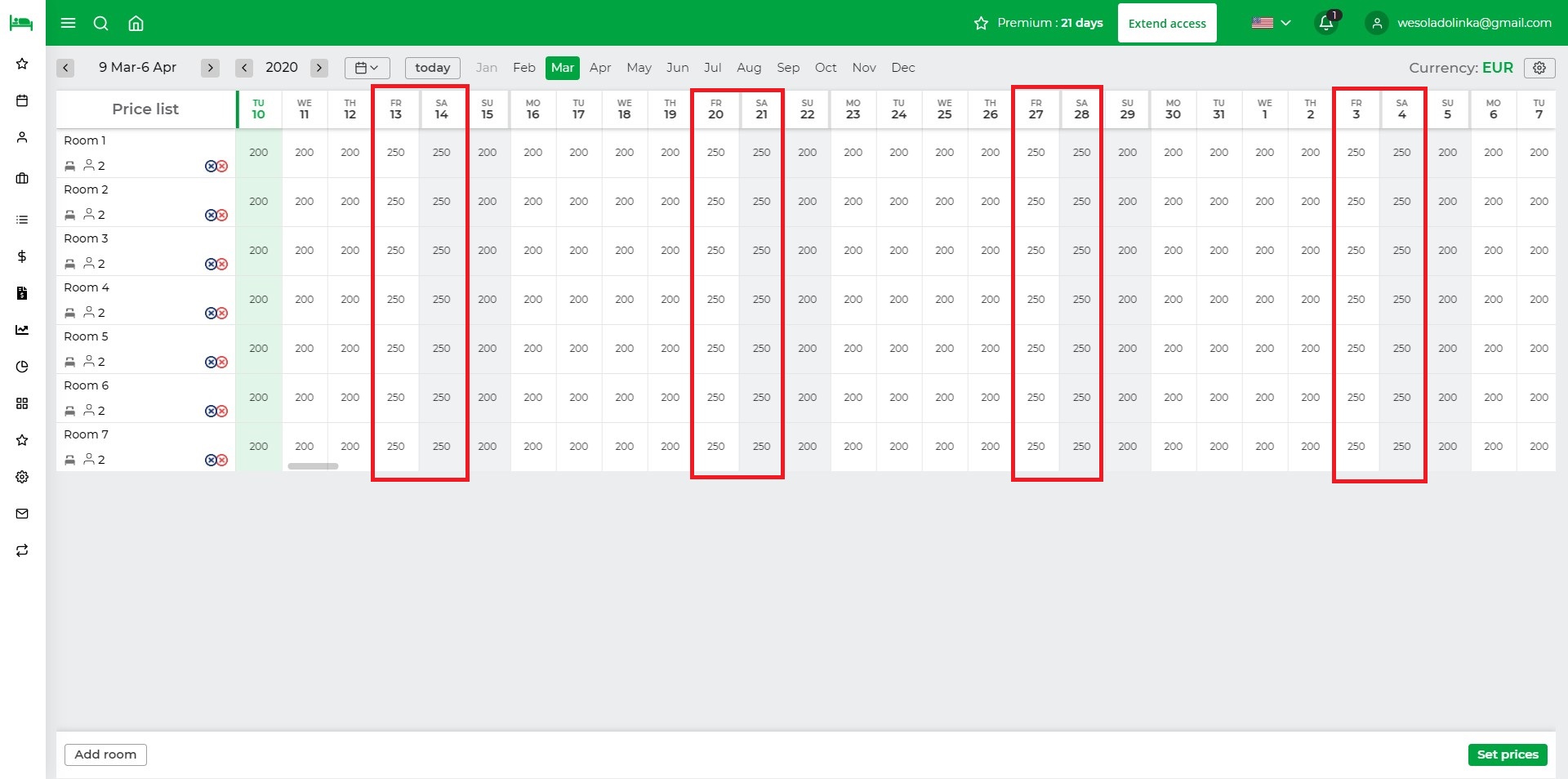
Task: Select the FR 13 date column header
Action: (396, 109)
